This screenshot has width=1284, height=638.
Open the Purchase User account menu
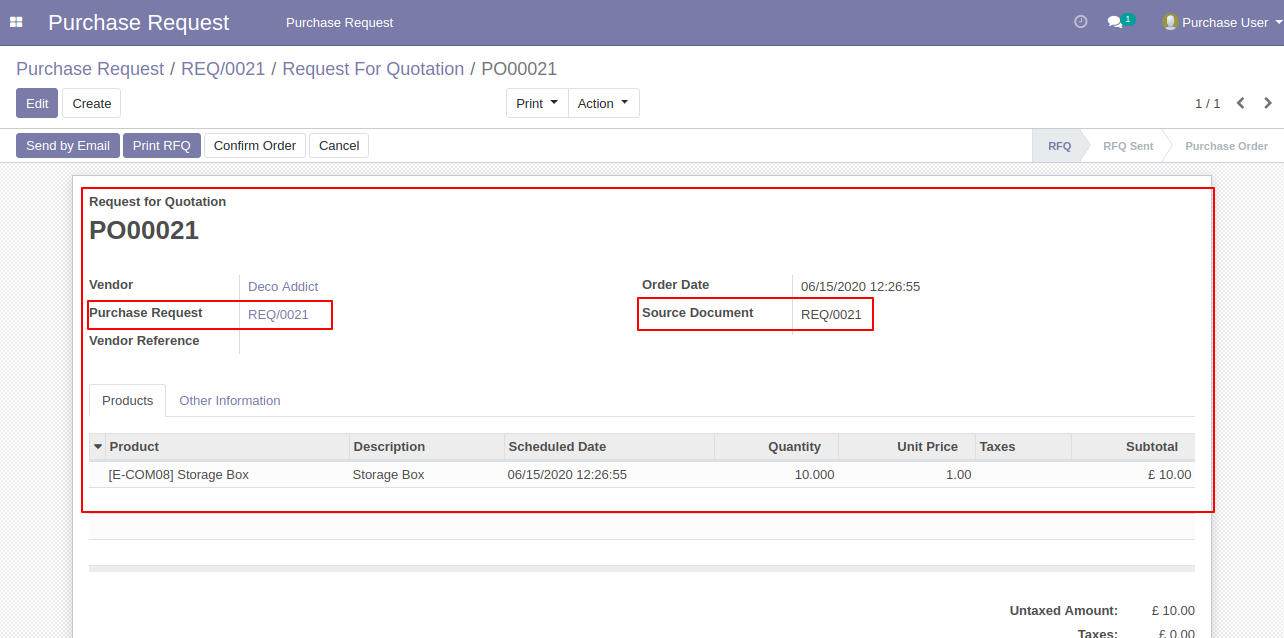point(1225,22)
